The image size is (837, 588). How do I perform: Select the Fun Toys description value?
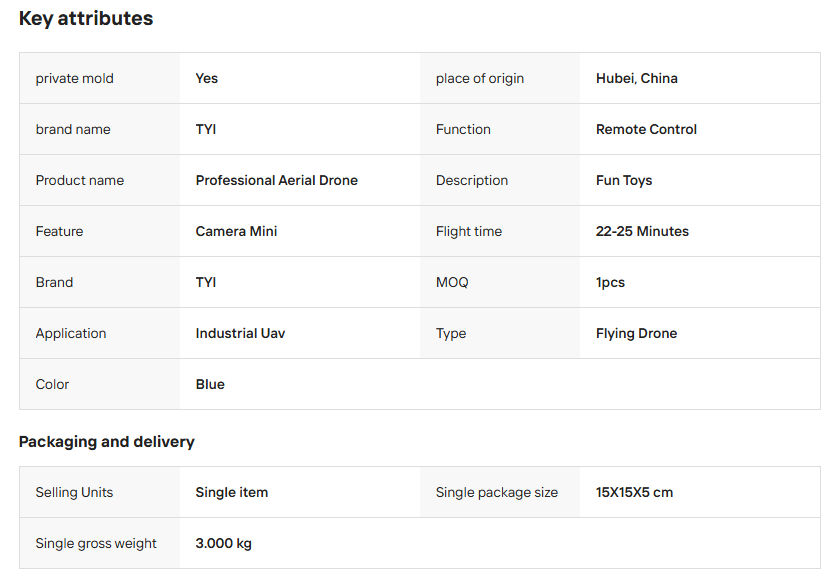pos(624,181)
